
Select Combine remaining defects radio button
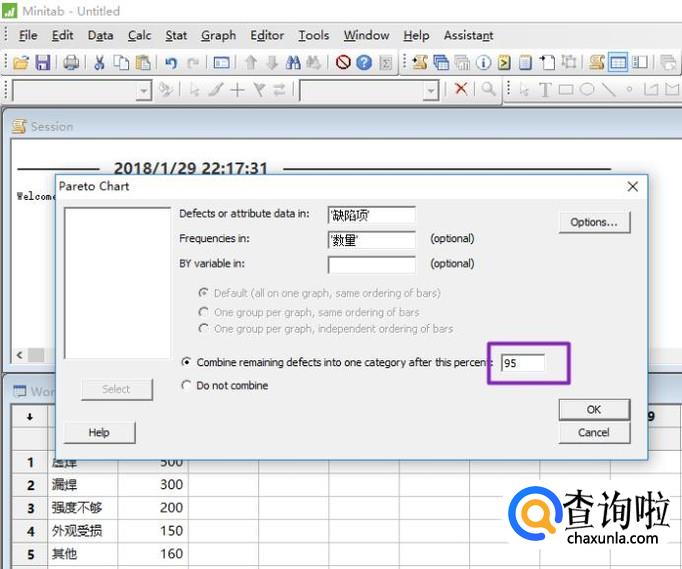pos(186,362)
